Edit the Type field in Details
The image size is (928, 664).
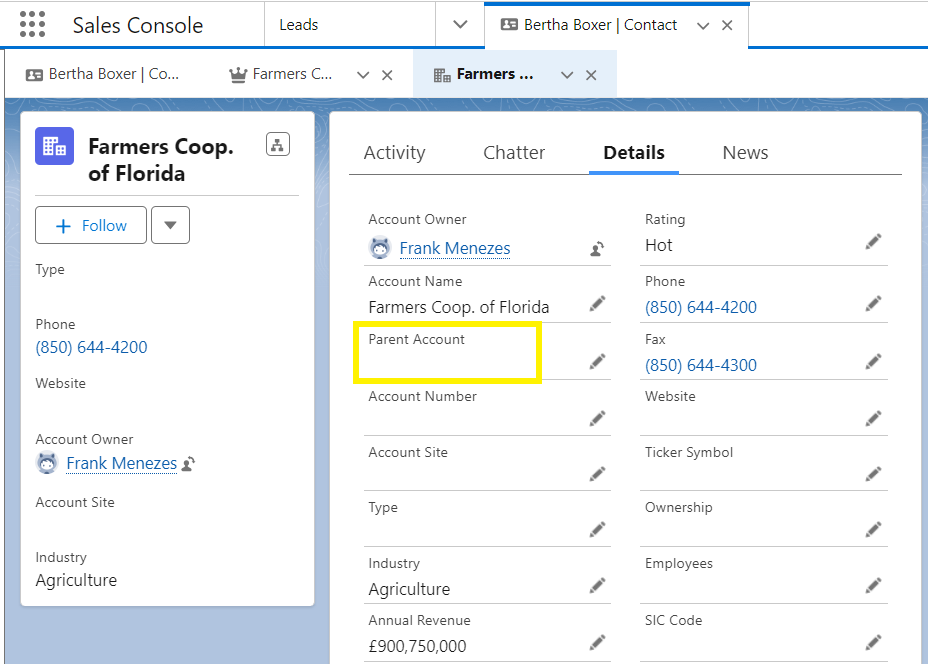tap(598, 529)
